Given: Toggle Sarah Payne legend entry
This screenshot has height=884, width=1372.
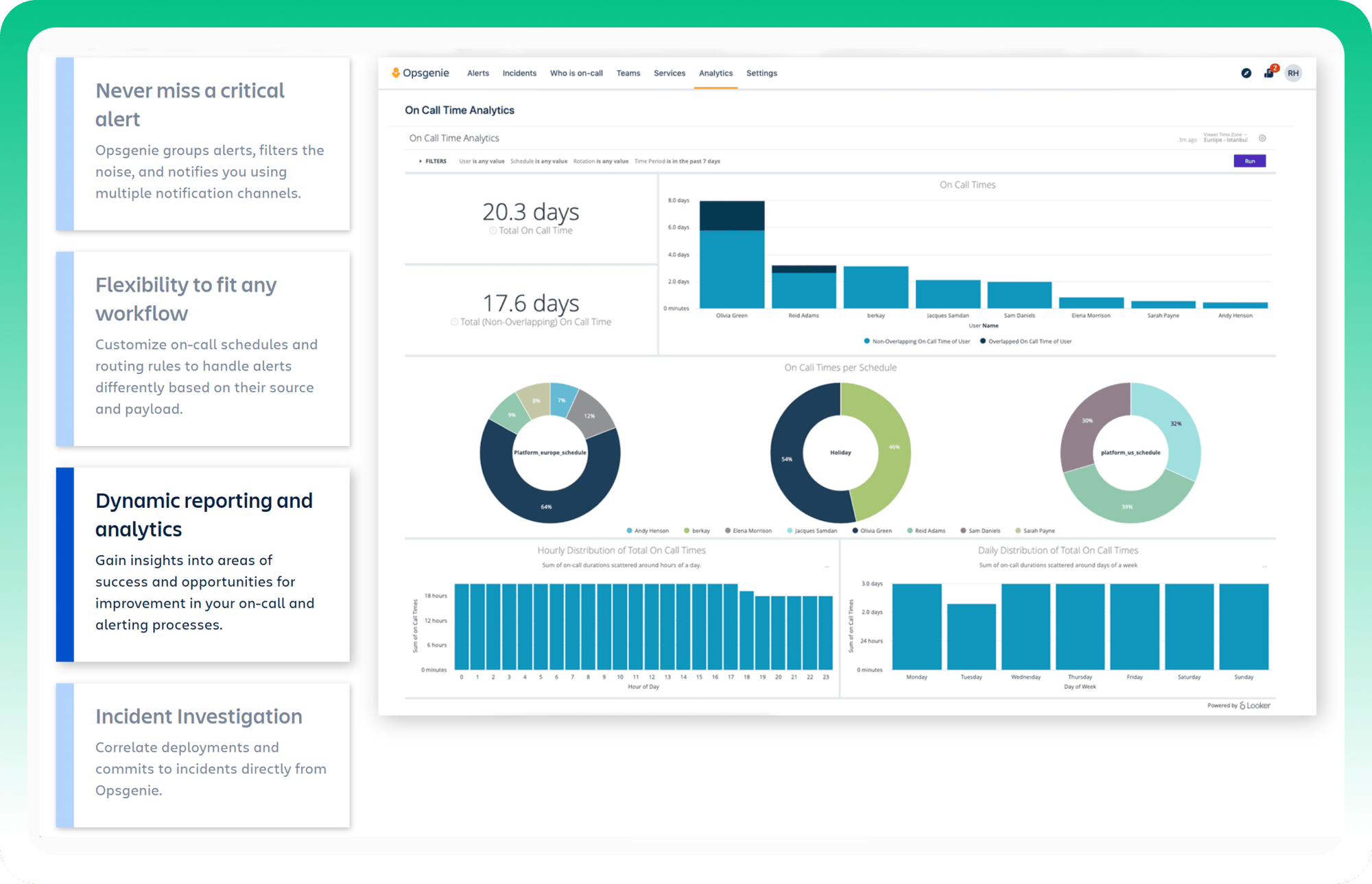Looking at the screenshot, I should [1035, 531].
